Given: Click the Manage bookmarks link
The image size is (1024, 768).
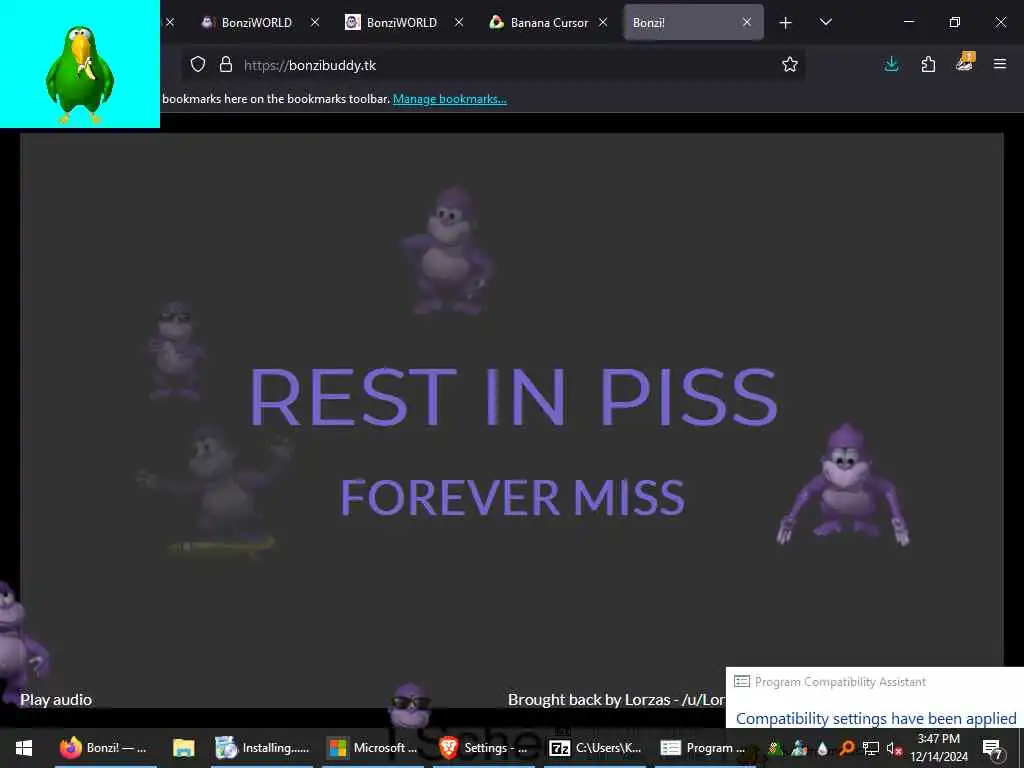Looking at the screenshot, I should pos(449,99).
